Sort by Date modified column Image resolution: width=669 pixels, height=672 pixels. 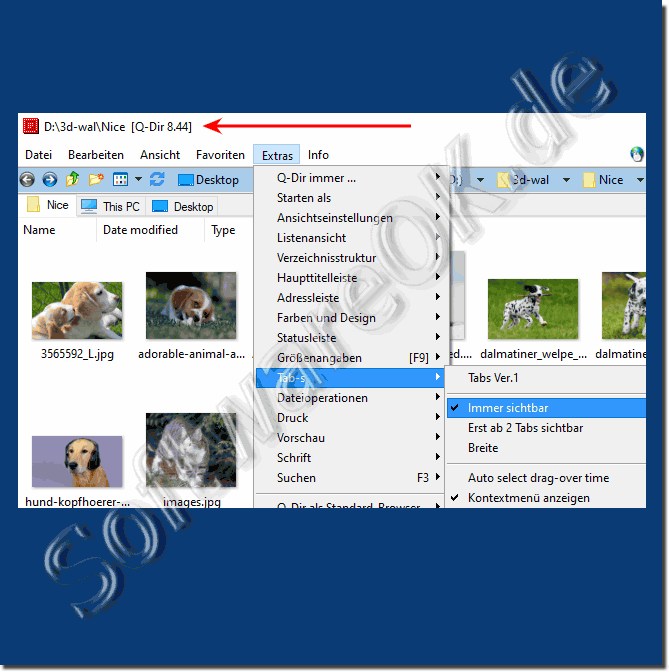(150, 230)
